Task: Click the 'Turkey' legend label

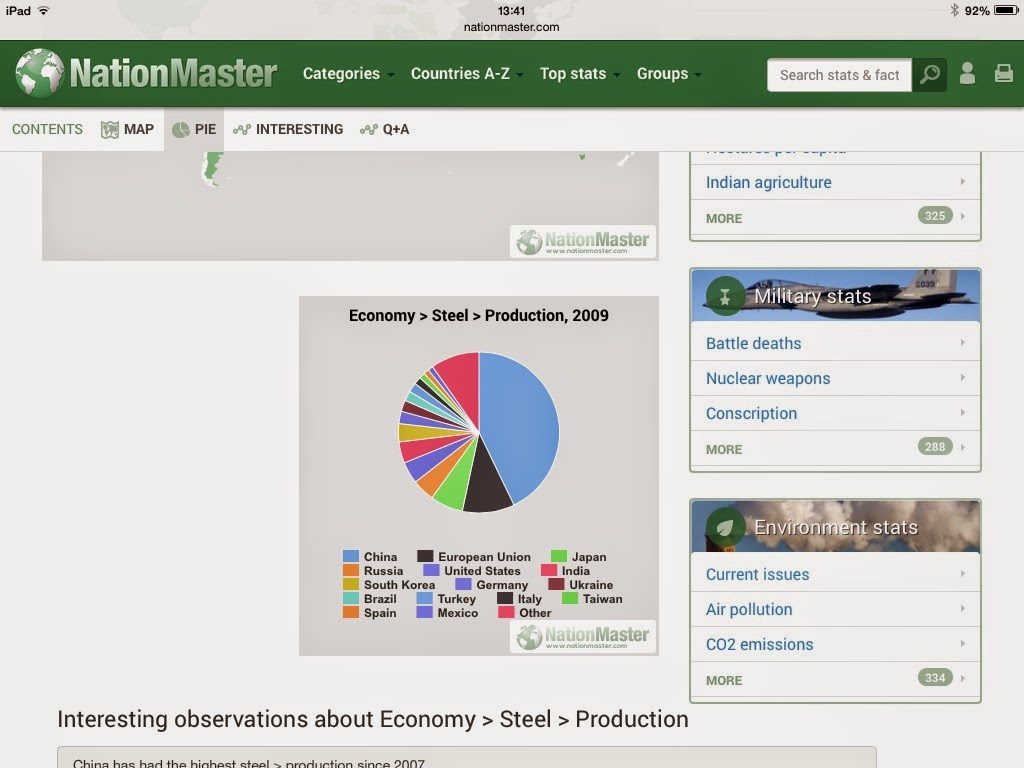Action: tap(456, 599)
